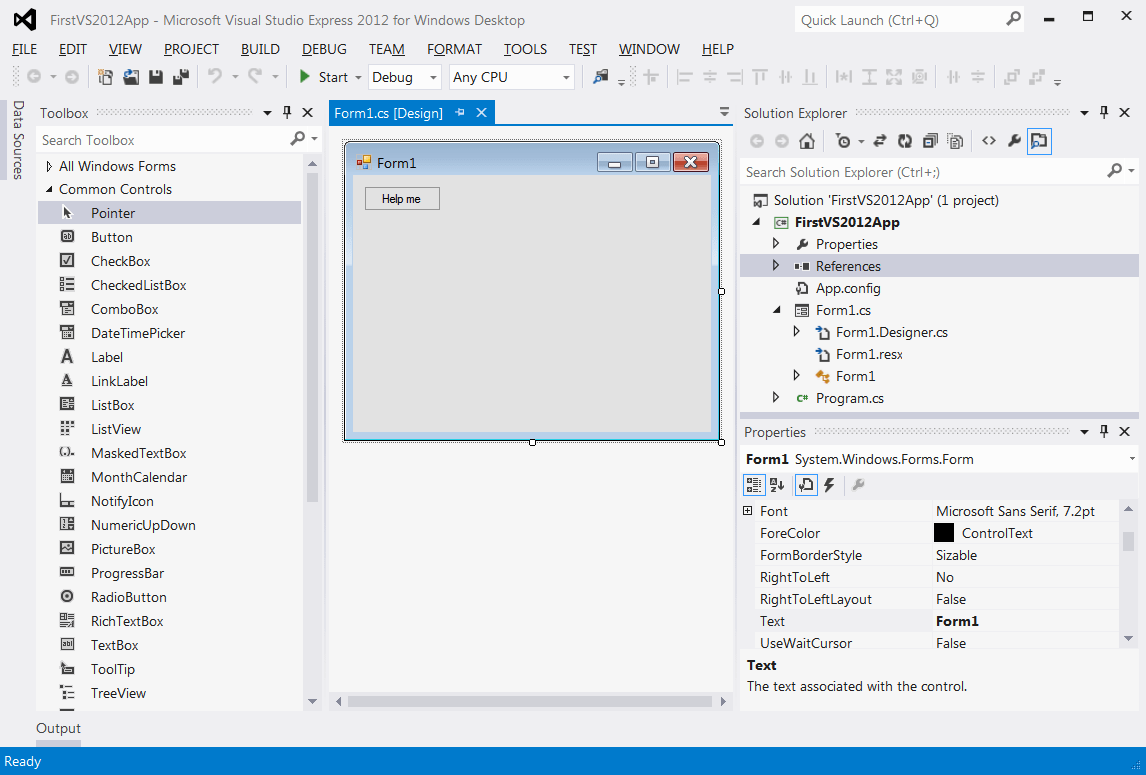Toggle Alphabetical sort in Properties panel
The width and height of the screenshot is (1146, 775).
tap(778, 485)
